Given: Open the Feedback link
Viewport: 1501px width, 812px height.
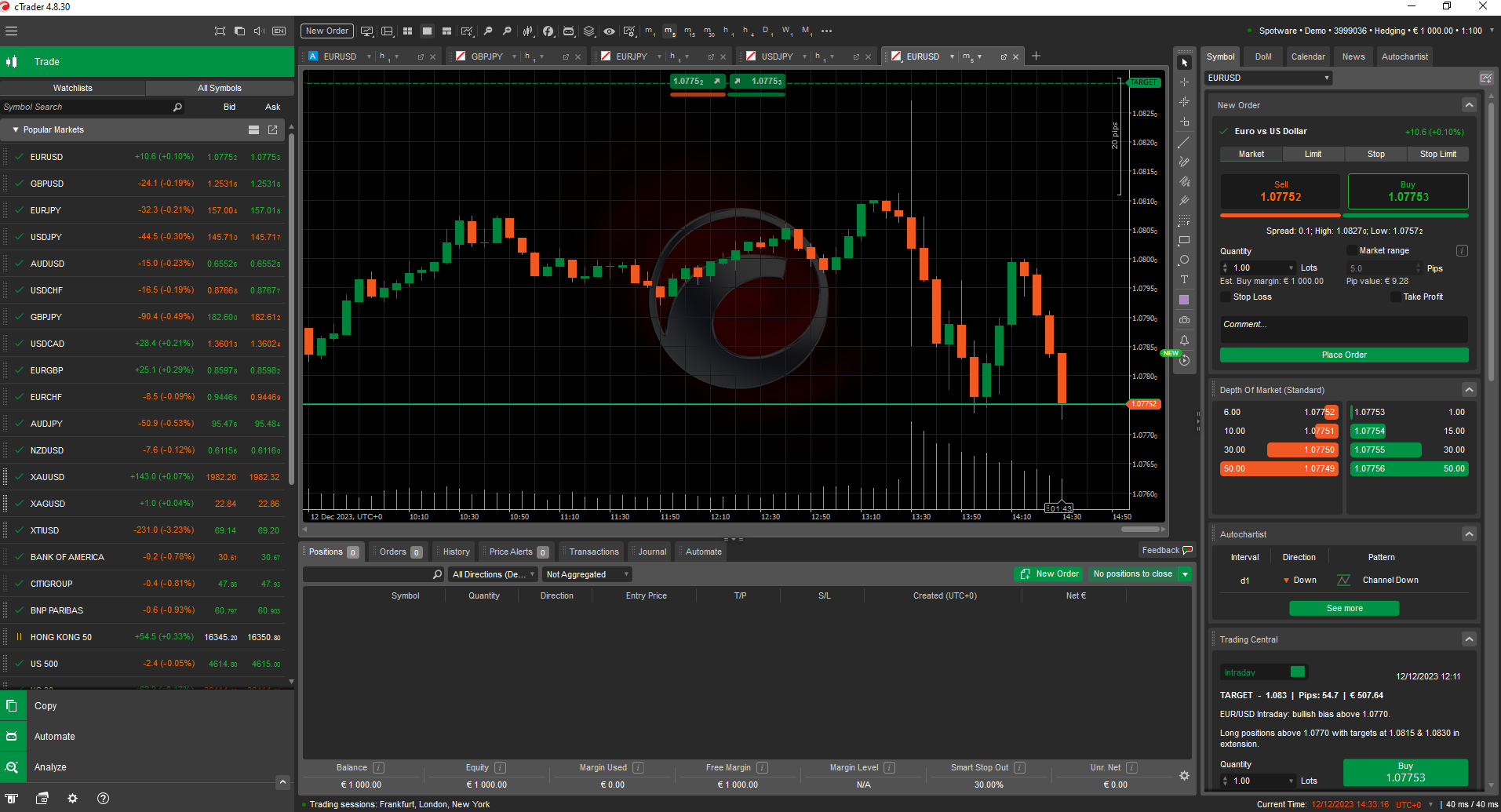Looking at the screenshot, I should [1167, 550].
